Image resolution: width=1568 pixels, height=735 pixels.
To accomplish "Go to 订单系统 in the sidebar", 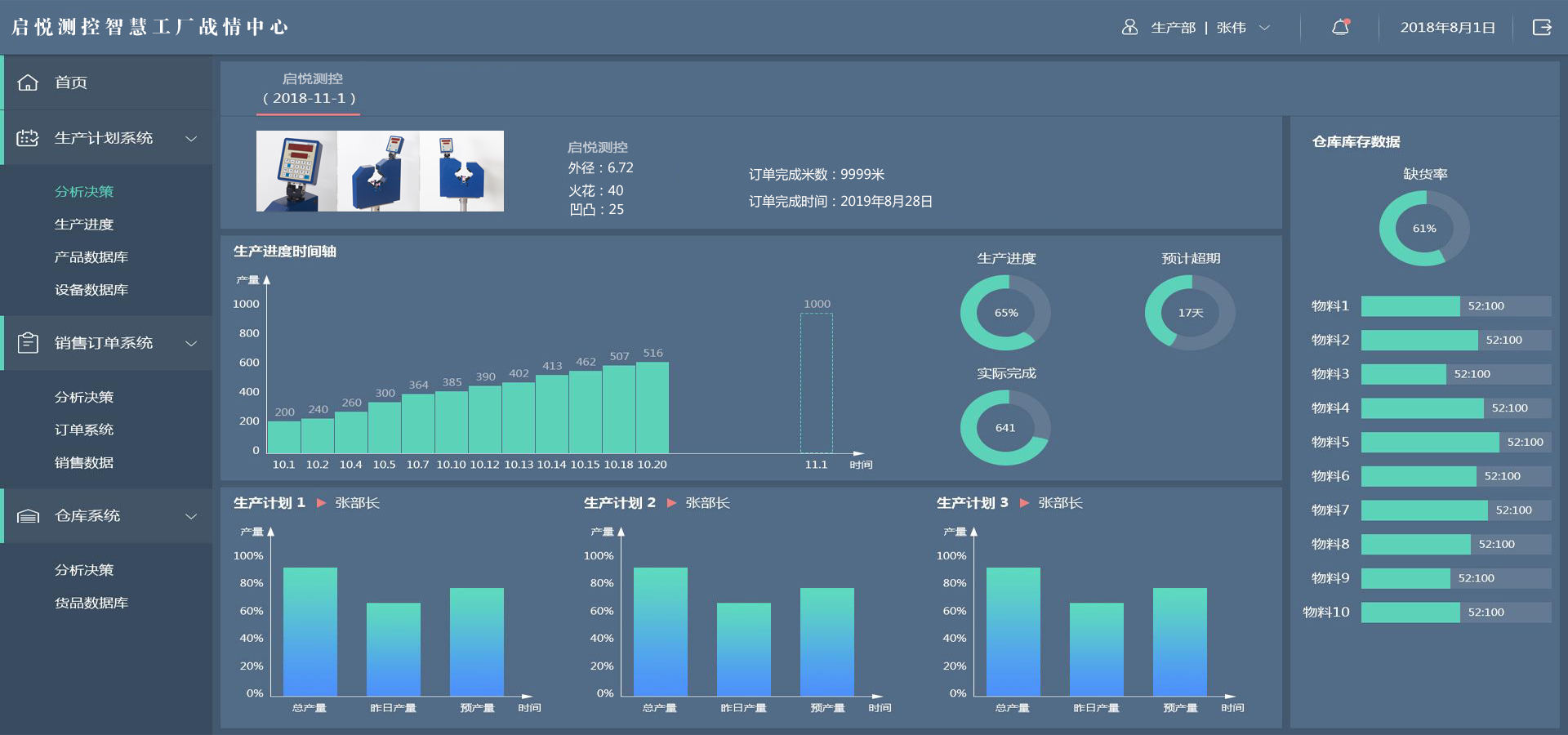I will pos(84,430).
